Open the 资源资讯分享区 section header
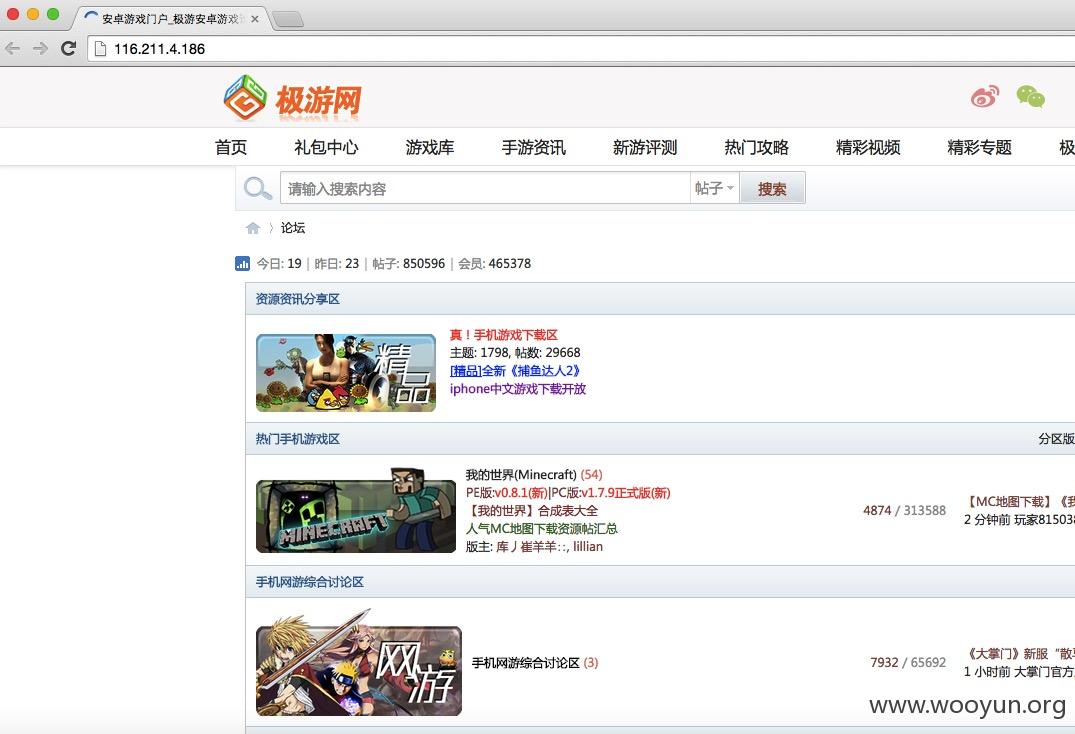The height and width of the screenshot is (734, 1075). (298, 299)
